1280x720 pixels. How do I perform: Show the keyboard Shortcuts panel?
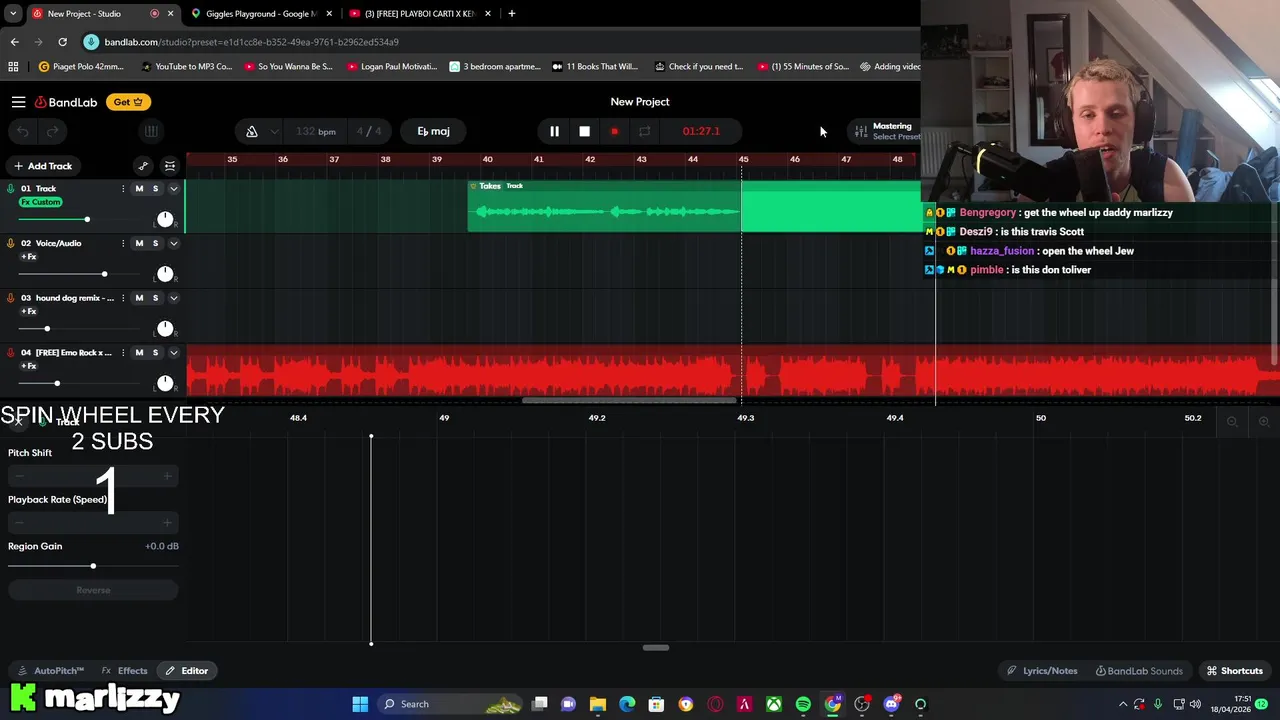pos(1234,671)
